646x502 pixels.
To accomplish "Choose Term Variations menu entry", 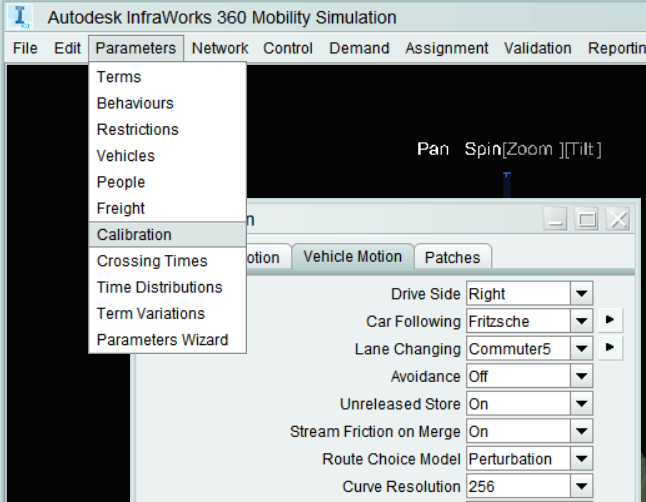I will pos(167,314).
